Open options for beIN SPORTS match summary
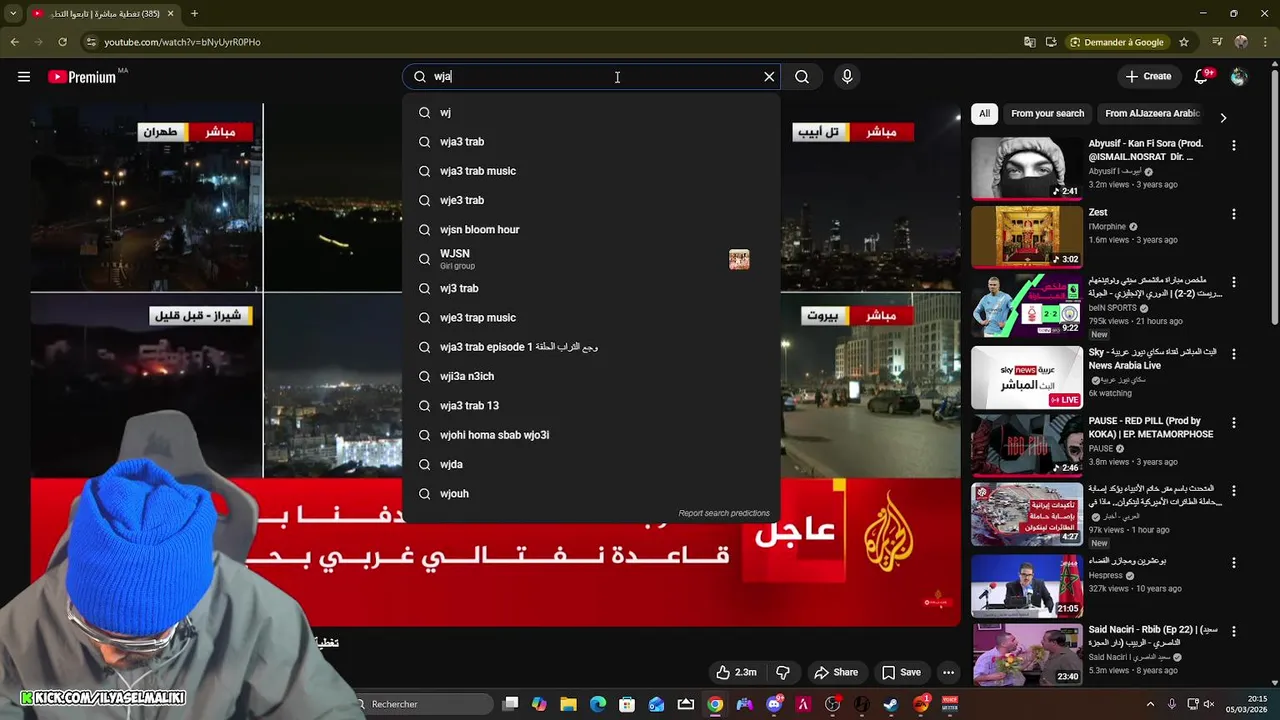This screenshot has width=1280, height=720. pyautogui.click(x=1233, y=282)
